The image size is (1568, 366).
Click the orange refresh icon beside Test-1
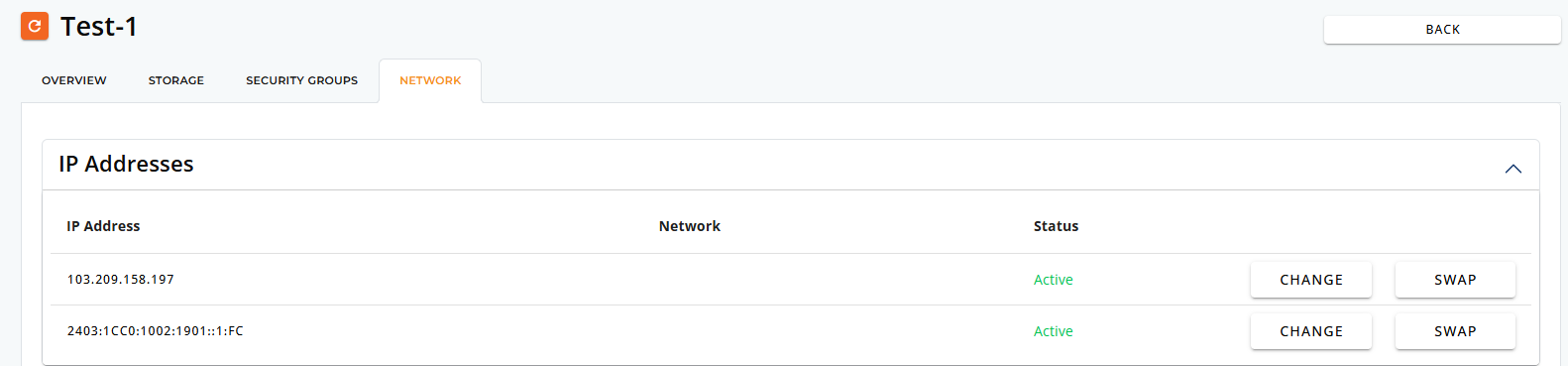pyautogui.click(x=35, y=26)
